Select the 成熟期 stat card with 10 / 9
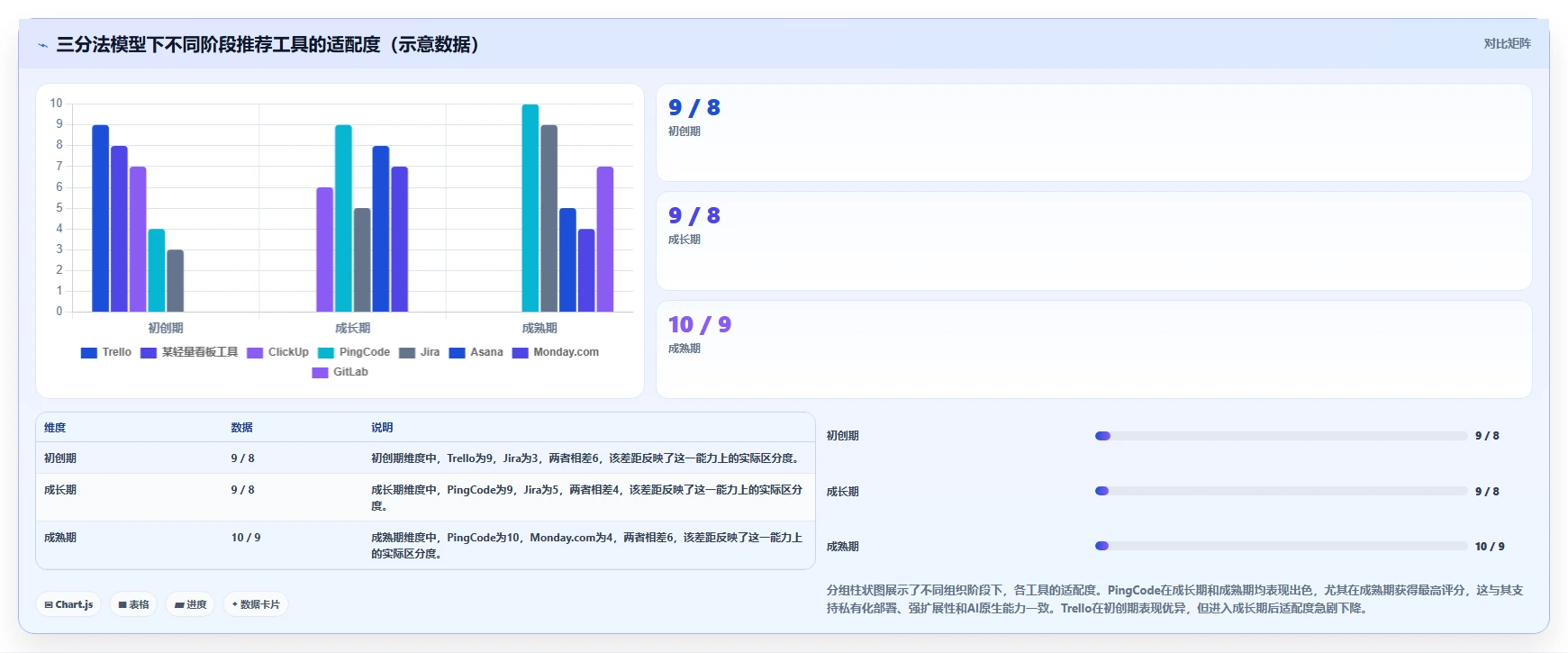1568x653 pixels. (1093, 349)
